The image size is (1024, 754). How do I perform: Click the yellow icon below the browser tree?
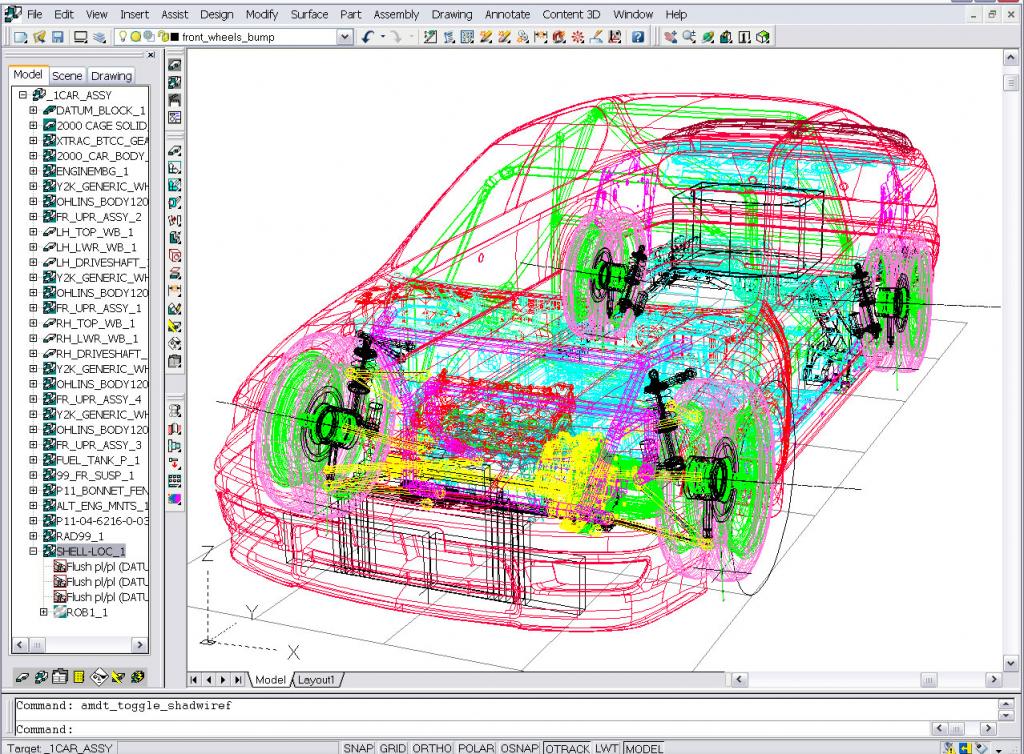click(78, 677)
